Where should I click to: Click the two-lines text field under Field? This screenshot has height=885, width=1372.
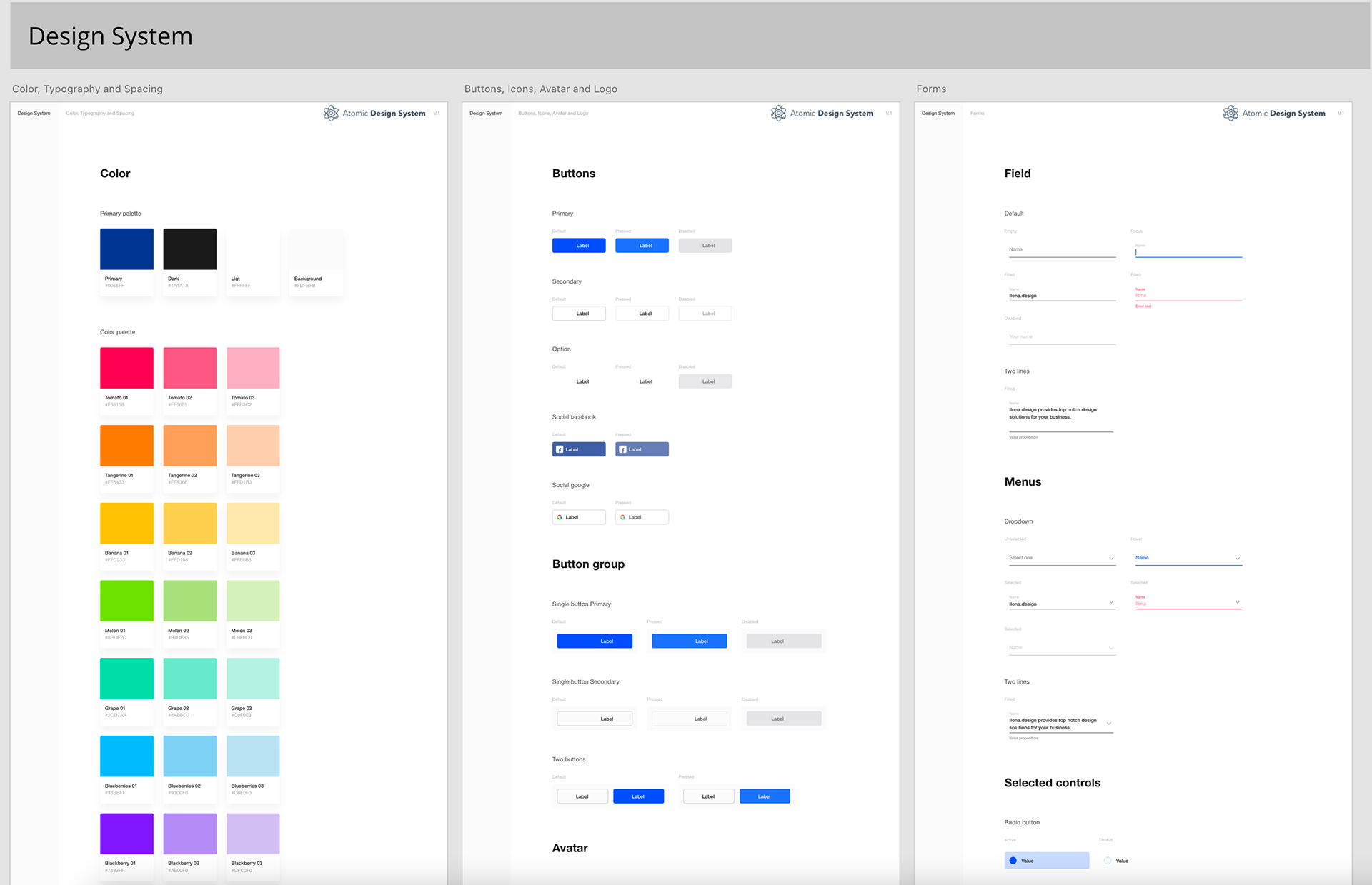click(1060, 415)
